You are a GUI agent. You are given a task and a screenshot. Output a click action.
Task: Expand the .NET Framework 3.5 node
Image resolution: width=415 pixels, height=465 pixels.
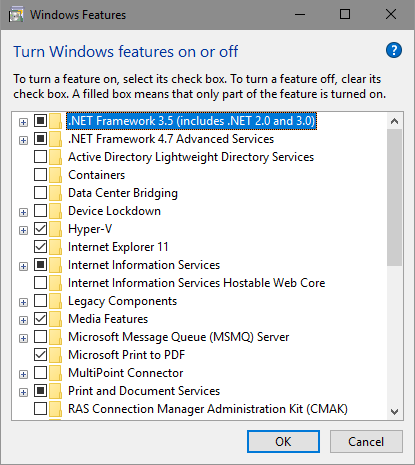pyautogui.click(x=23, y=122)
